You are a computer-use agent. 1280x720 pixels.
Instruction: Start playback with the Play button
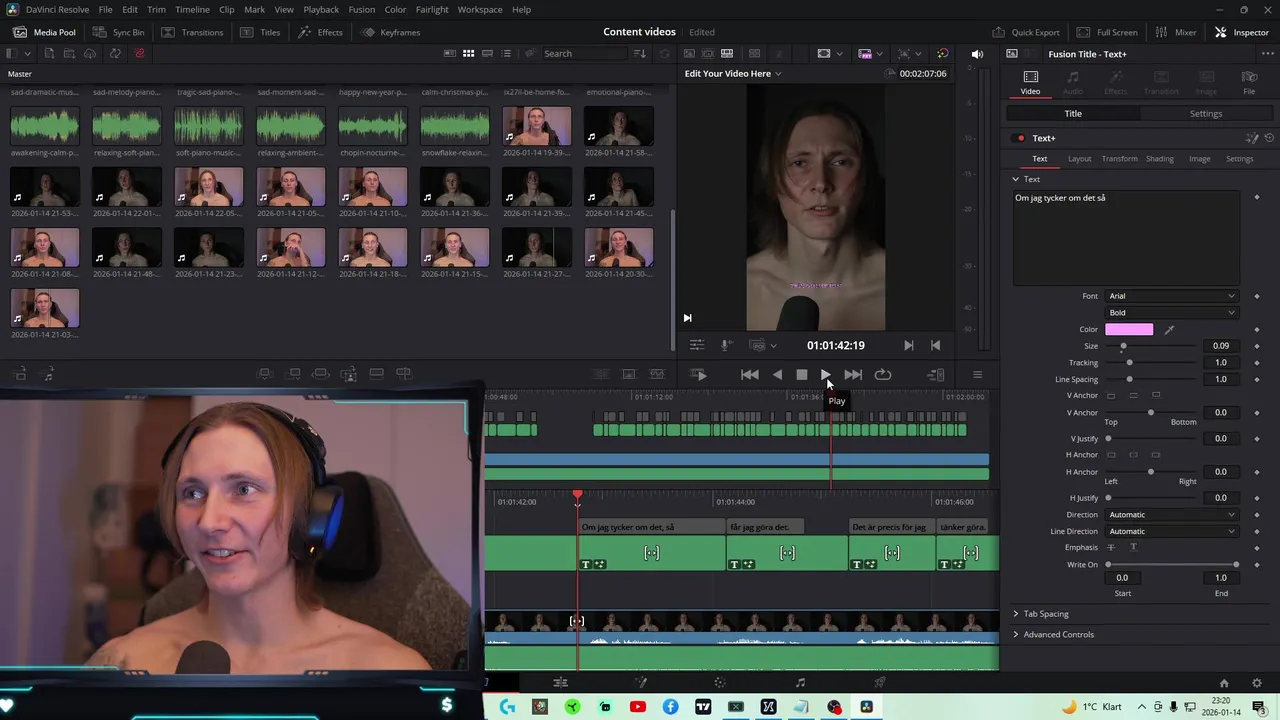pos(825,374)
